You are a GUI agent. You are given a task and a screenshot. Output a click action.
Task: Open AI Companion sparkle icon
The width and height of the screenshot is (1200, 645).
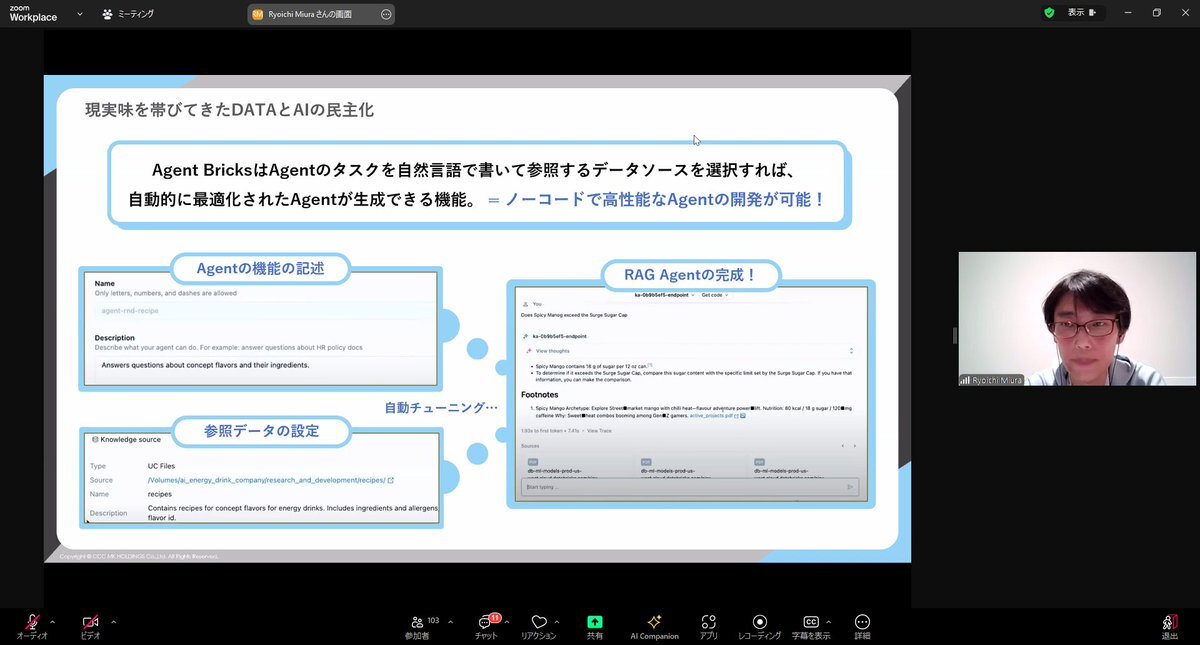click(654, 622)
